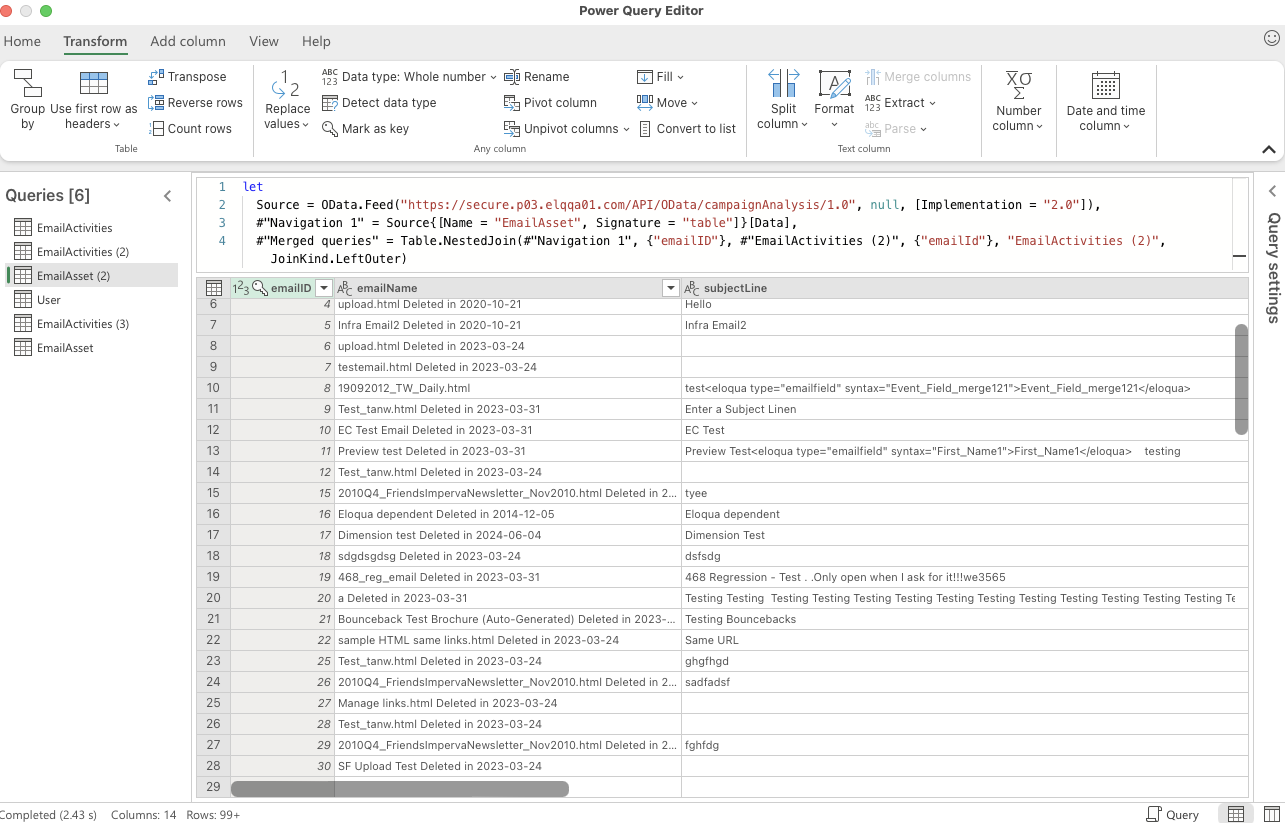The image size is (1285, 823).
Task: Click the Query button in status bar
Action: (x=1172, y=814)
